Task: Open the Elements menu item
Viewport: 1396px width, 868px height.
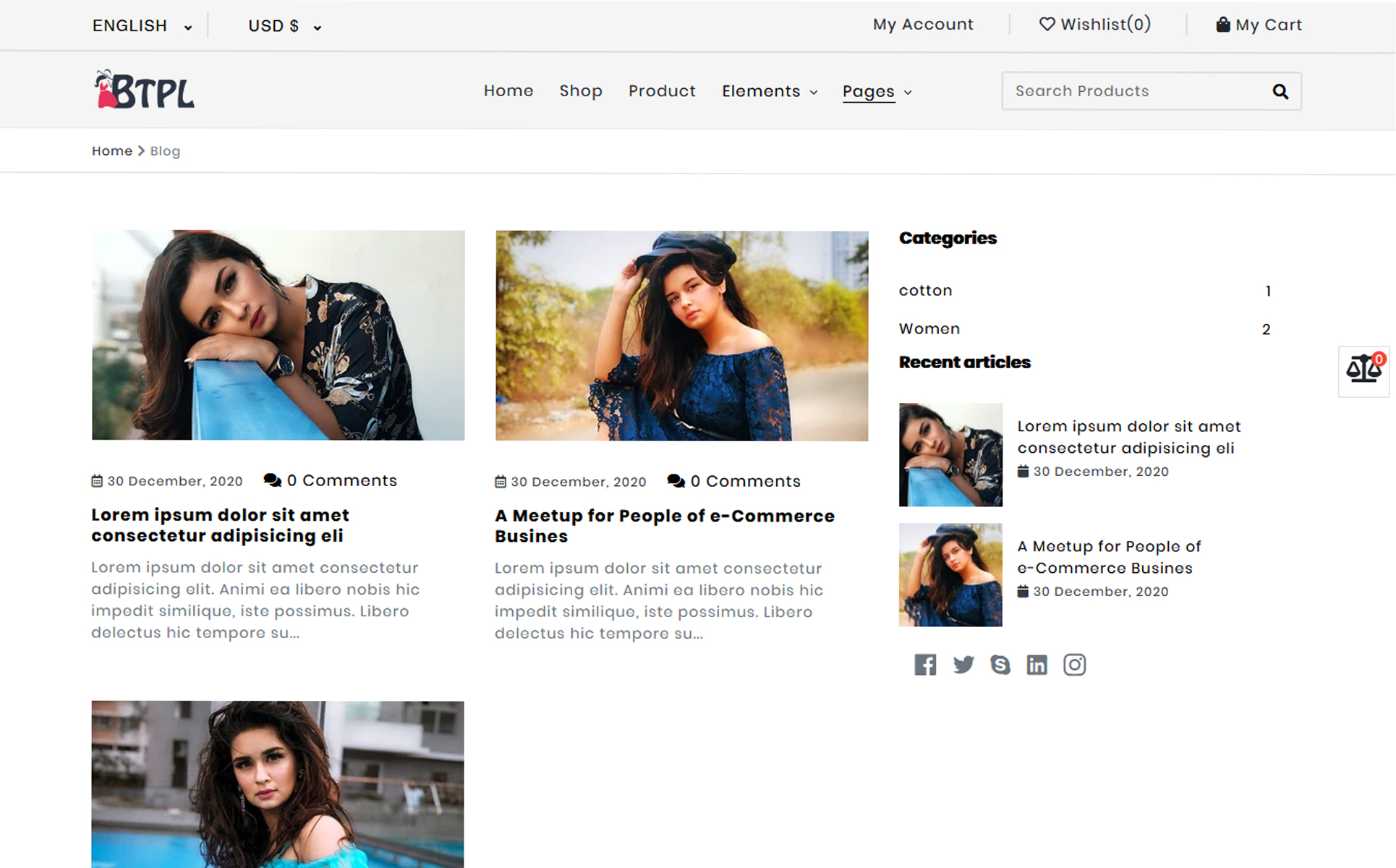Action: click(x=761, y=91)
